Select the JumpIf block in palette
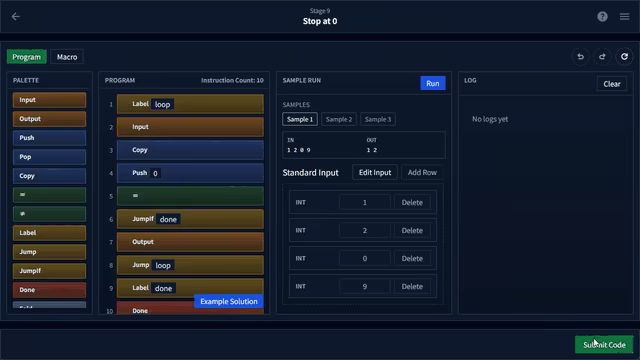Viewport: 640px width, 360px height. click(49, 271)
